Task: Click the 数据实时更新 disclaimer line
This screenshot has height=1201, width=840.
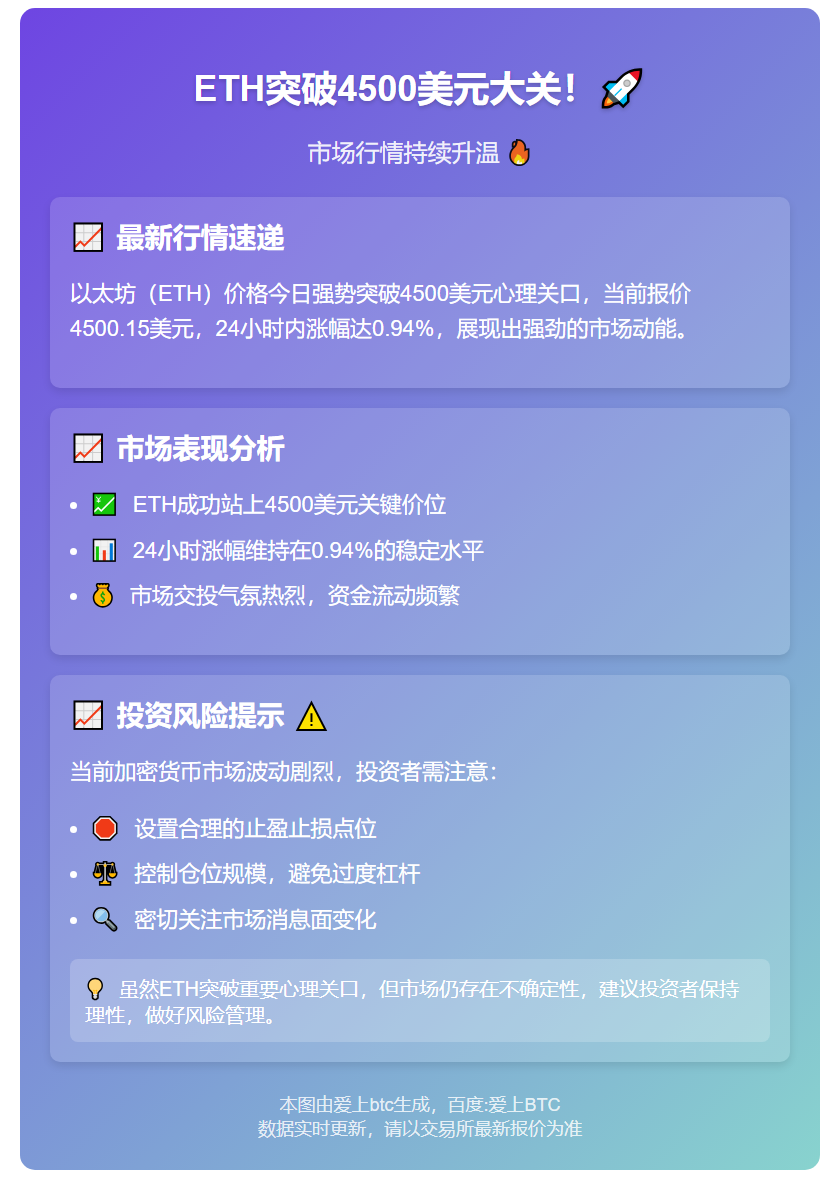Action: click(x=419, y=1129)
